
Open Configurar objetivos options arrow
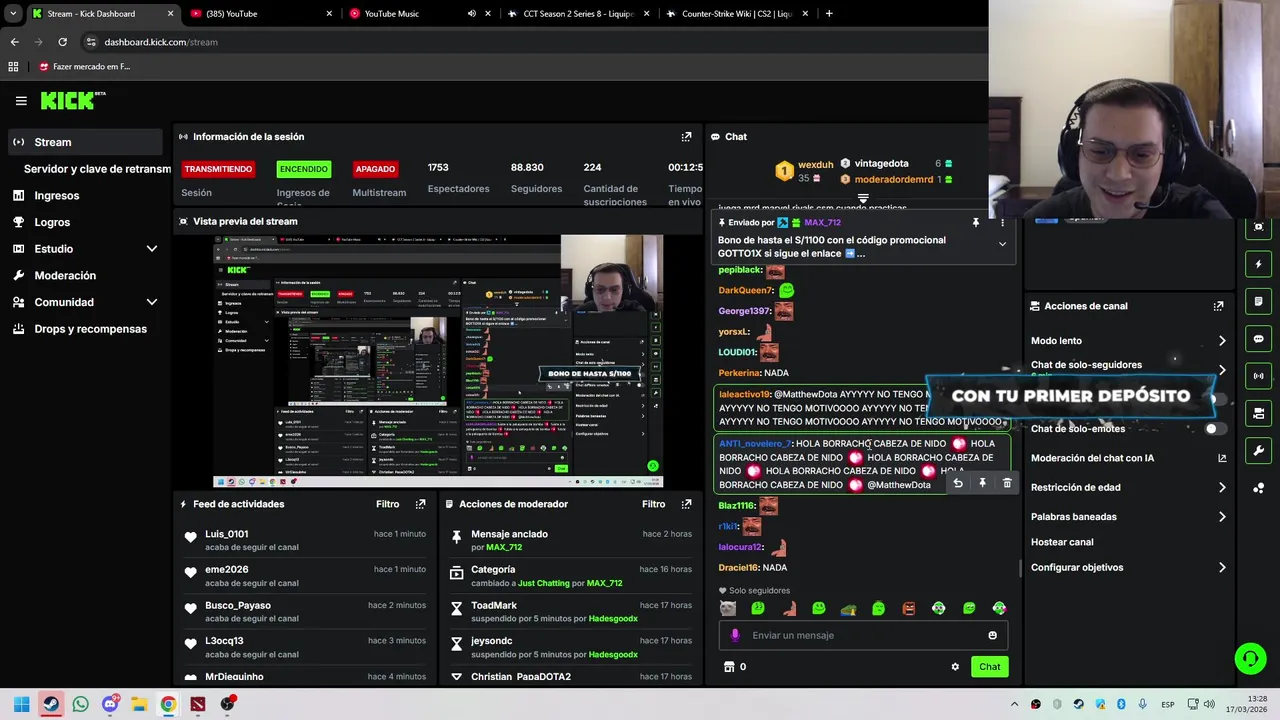pos(1222,567)
